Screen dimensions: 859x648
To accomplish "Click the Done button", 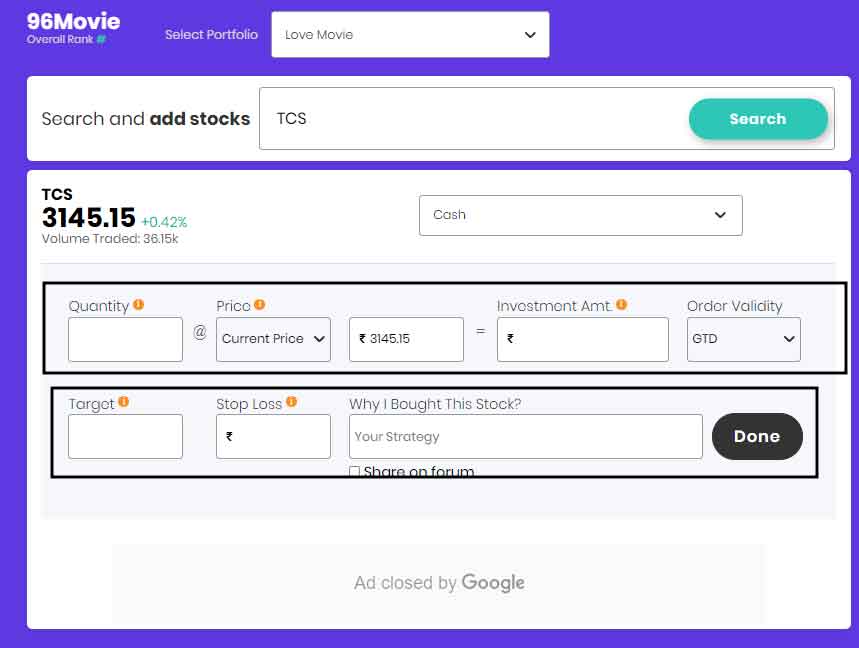I will pyautogui.click(x=757, y=436).
